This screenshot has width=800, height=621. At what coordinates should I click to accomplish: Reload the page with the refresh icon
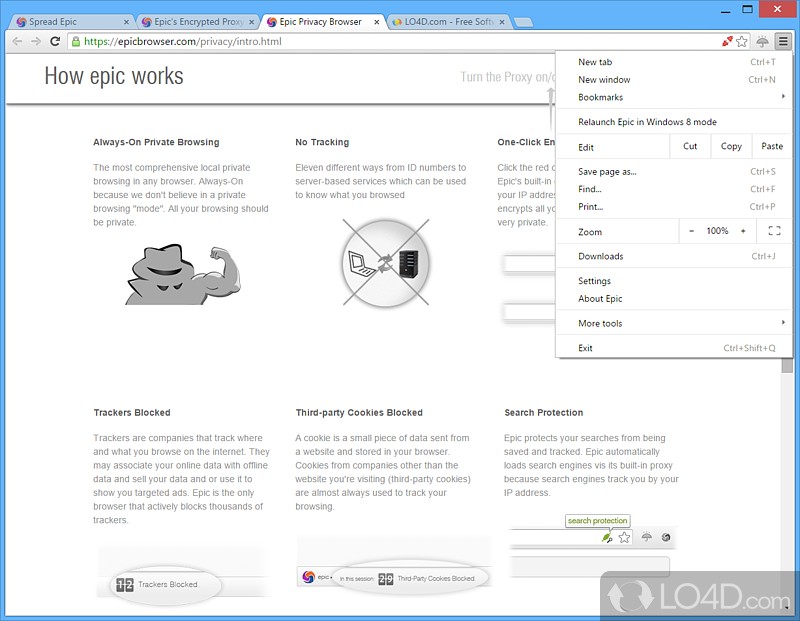point(55,41)
